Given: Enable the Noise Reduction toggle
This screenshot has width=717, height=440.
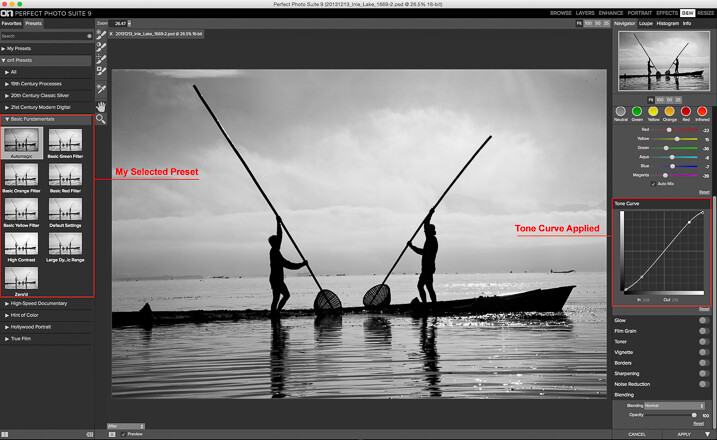Looking at the screenshot, I should [704, 384].
